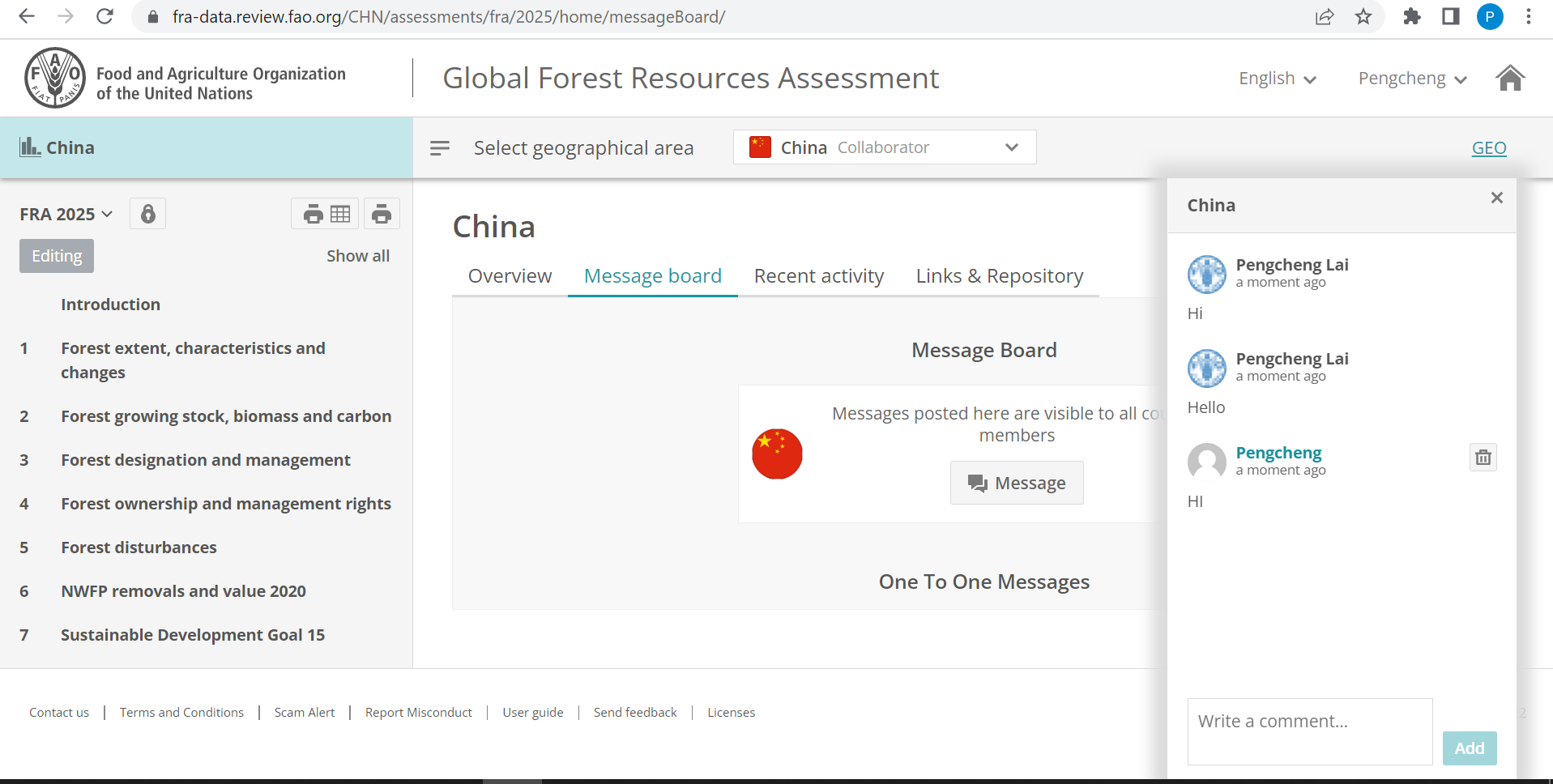Expand the English language dropdown
The height and width of the screenshot is (784, 1553).
[1276, 78]
